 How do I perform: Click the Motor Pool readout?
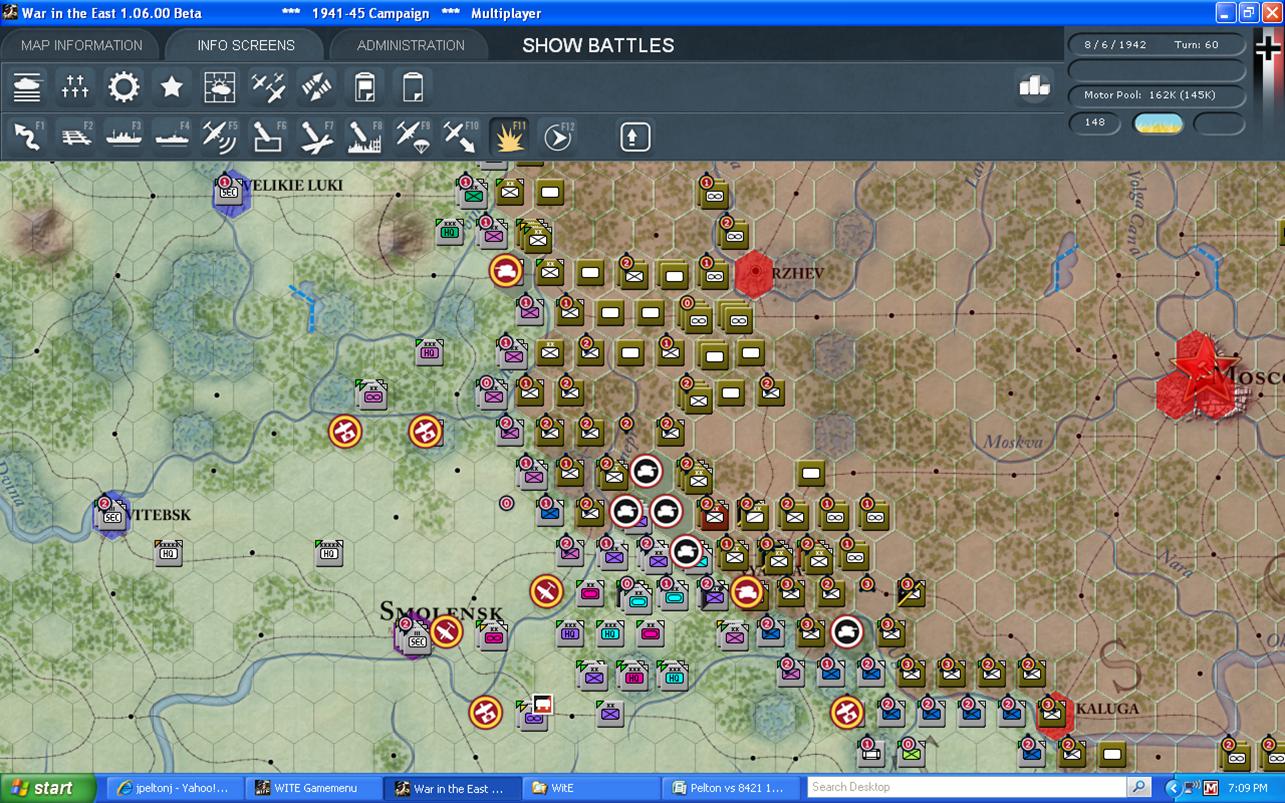point(1157,95)
